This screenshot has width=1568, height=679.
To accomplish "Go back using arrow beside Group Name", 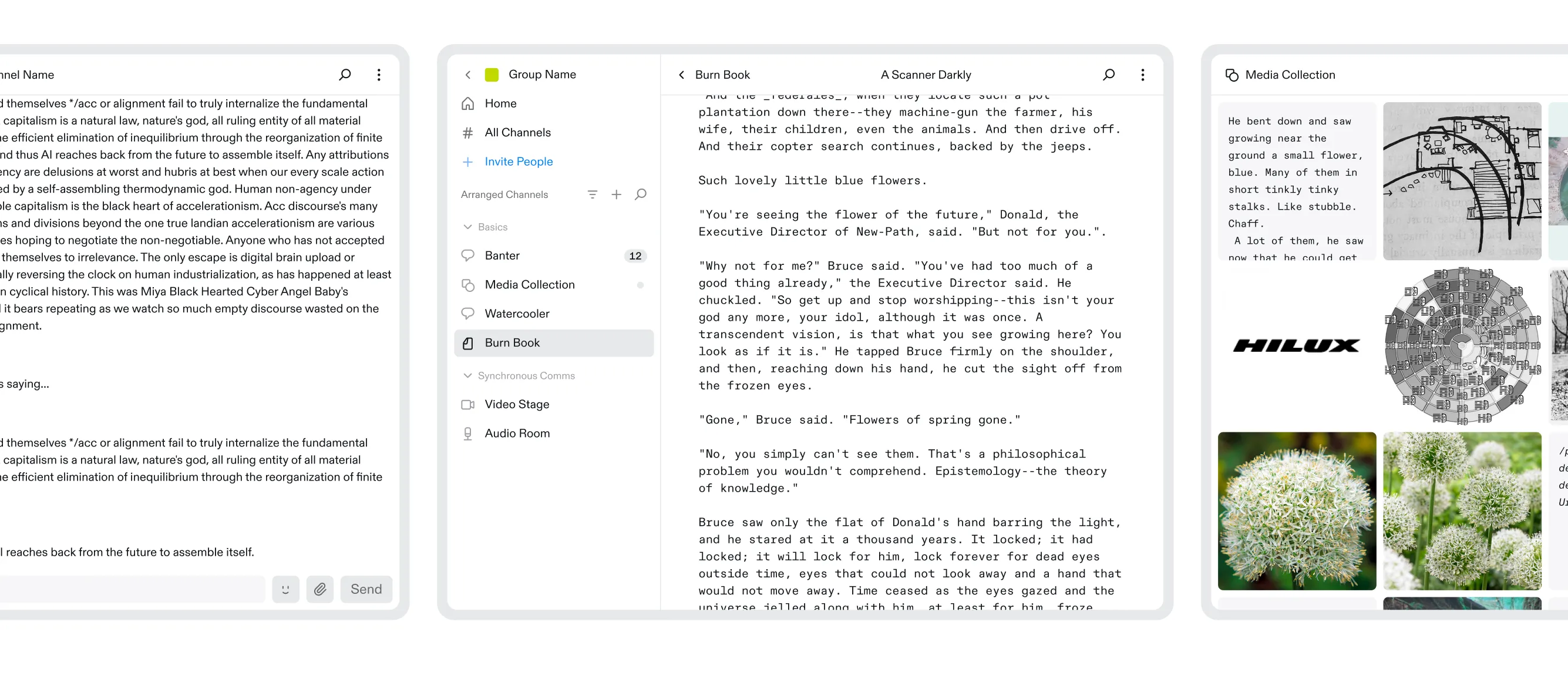I will pos(467,74).
